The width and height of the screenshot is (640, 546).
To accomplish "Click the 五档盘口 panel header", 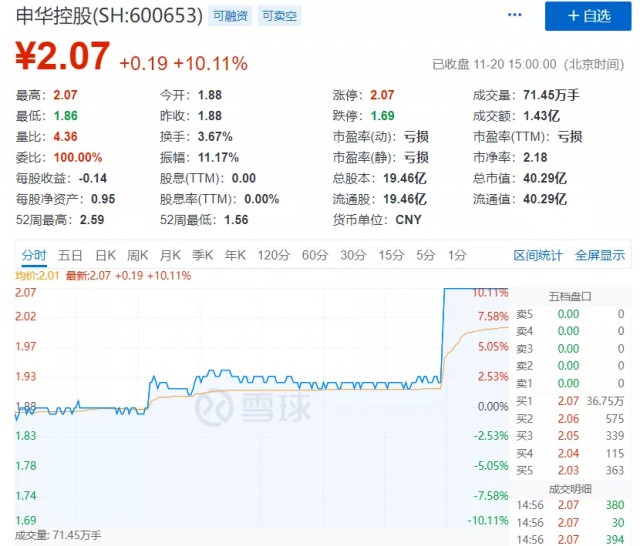I will [x=570, y=297].
